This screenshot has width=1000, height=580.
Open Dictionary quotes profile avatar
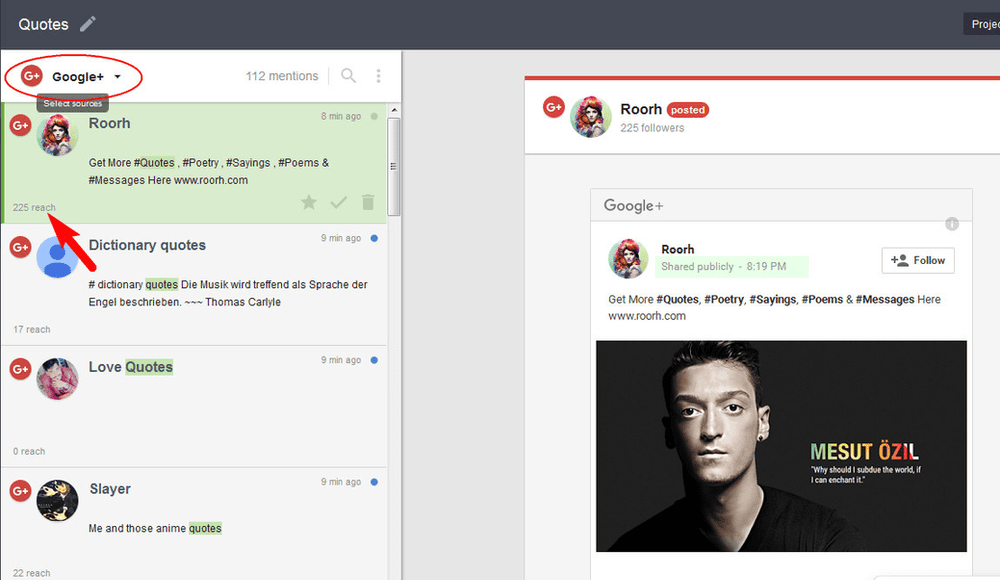(57, 257)
